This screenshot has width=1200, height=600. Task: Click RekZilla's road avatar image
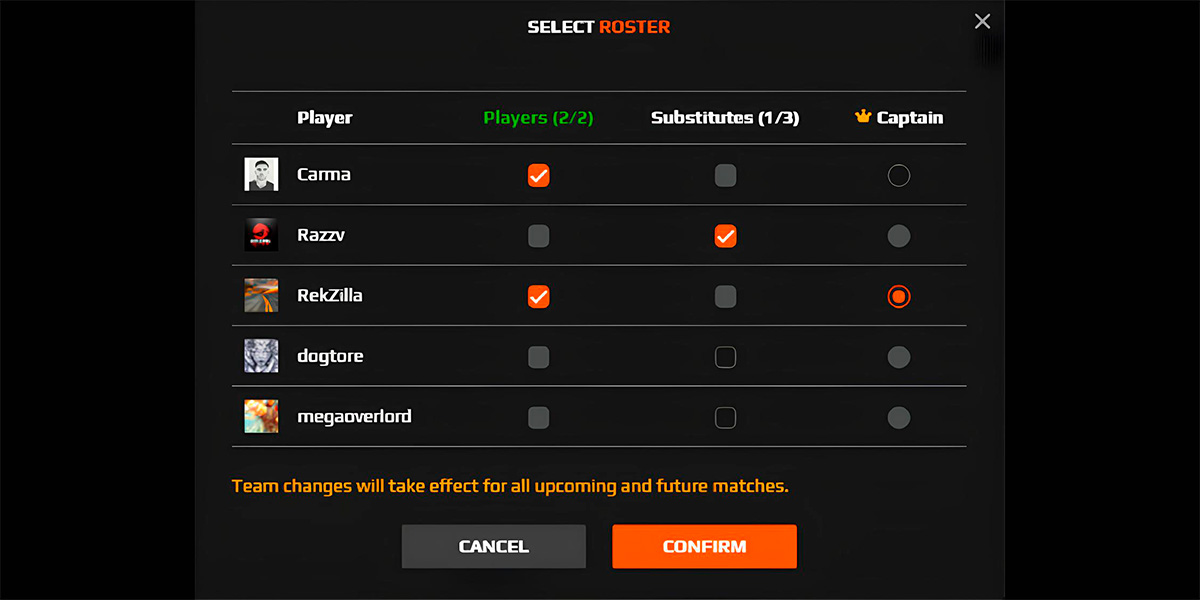click(x=261, y=296)
